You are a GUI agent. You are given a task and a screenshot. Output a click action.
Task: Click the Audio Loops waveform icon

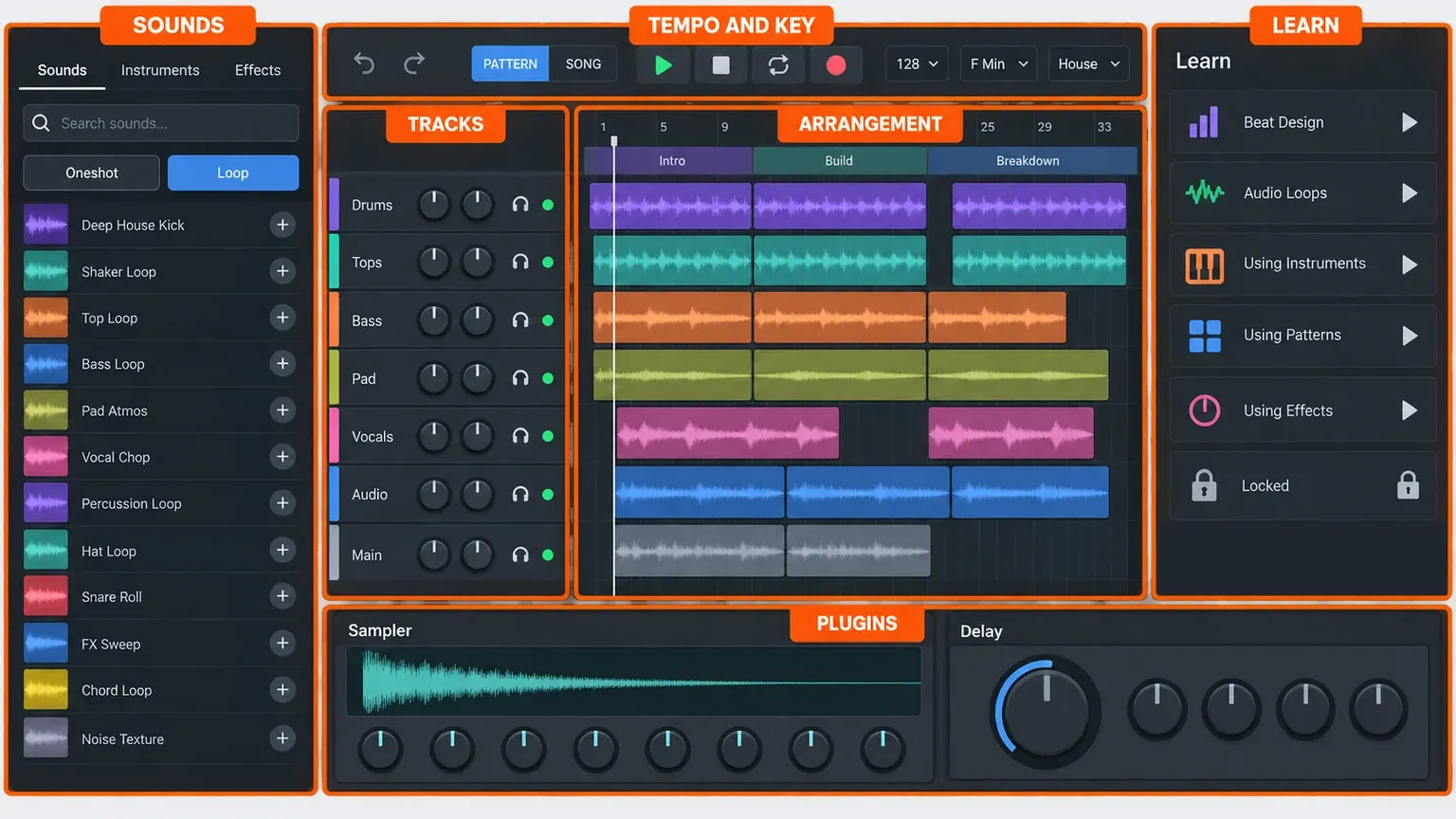click(x=1205, y=192)
